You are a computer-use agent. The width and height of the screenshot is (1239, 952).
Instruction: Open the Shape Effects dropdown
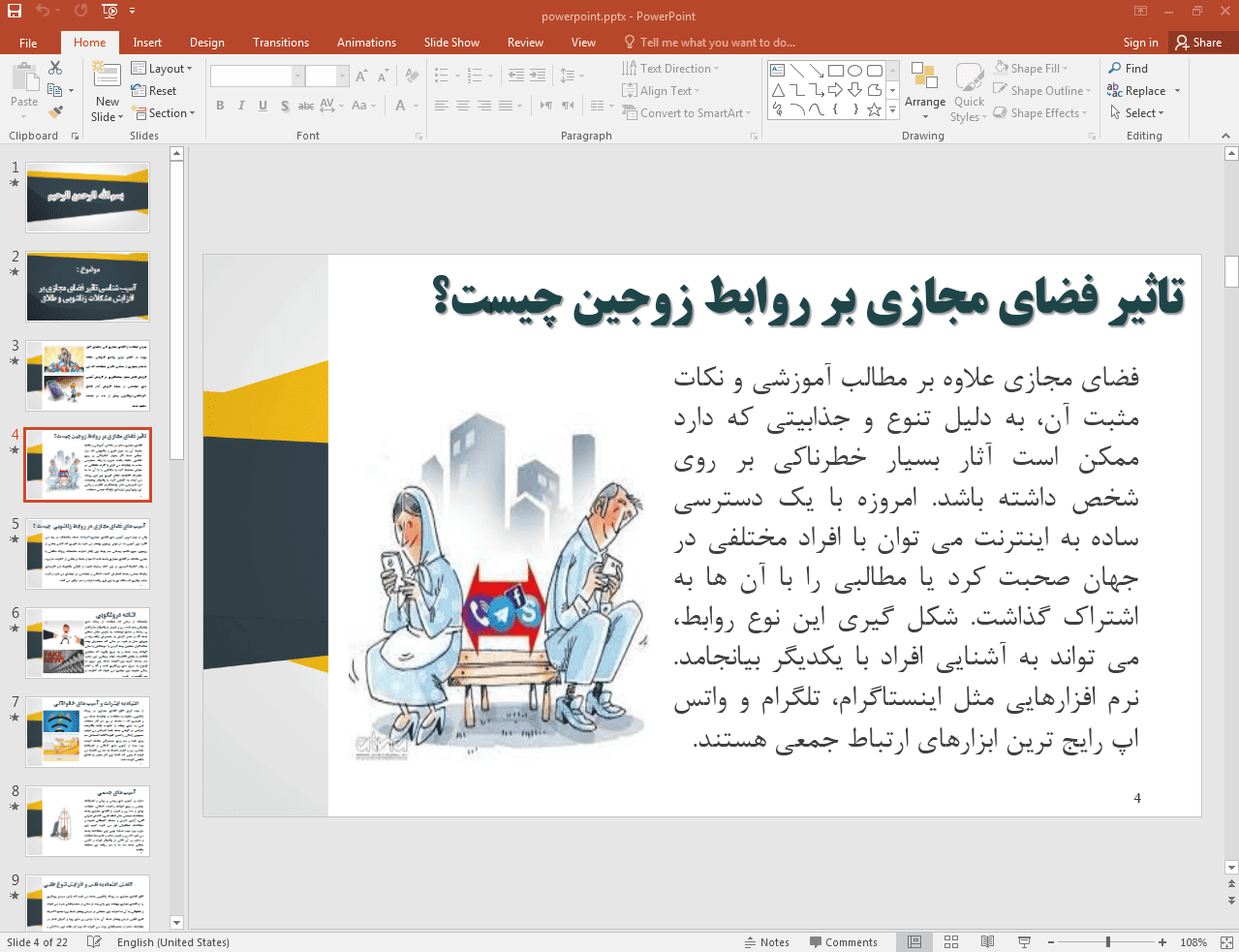pos(1039,113)
